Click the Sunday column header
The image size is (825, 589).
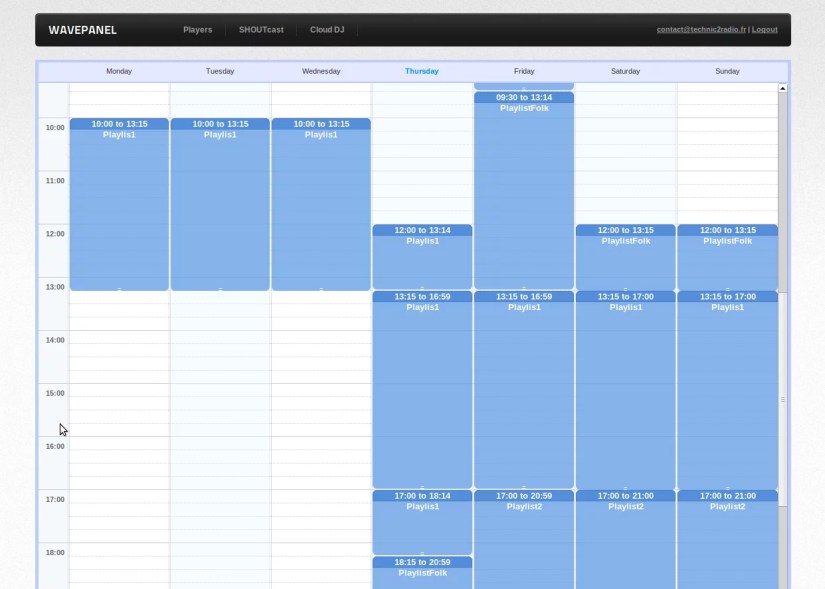(x=727, y=71)
